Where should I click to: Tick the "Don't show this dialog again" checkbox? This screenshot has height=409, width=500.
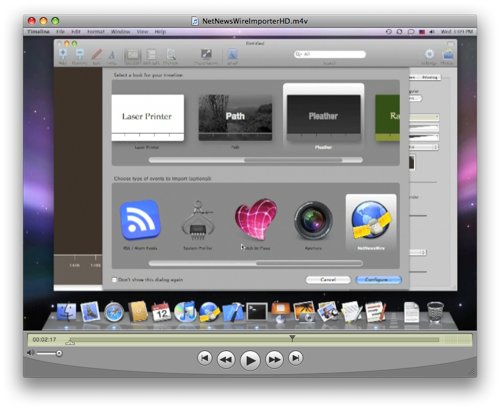[114, 280]
